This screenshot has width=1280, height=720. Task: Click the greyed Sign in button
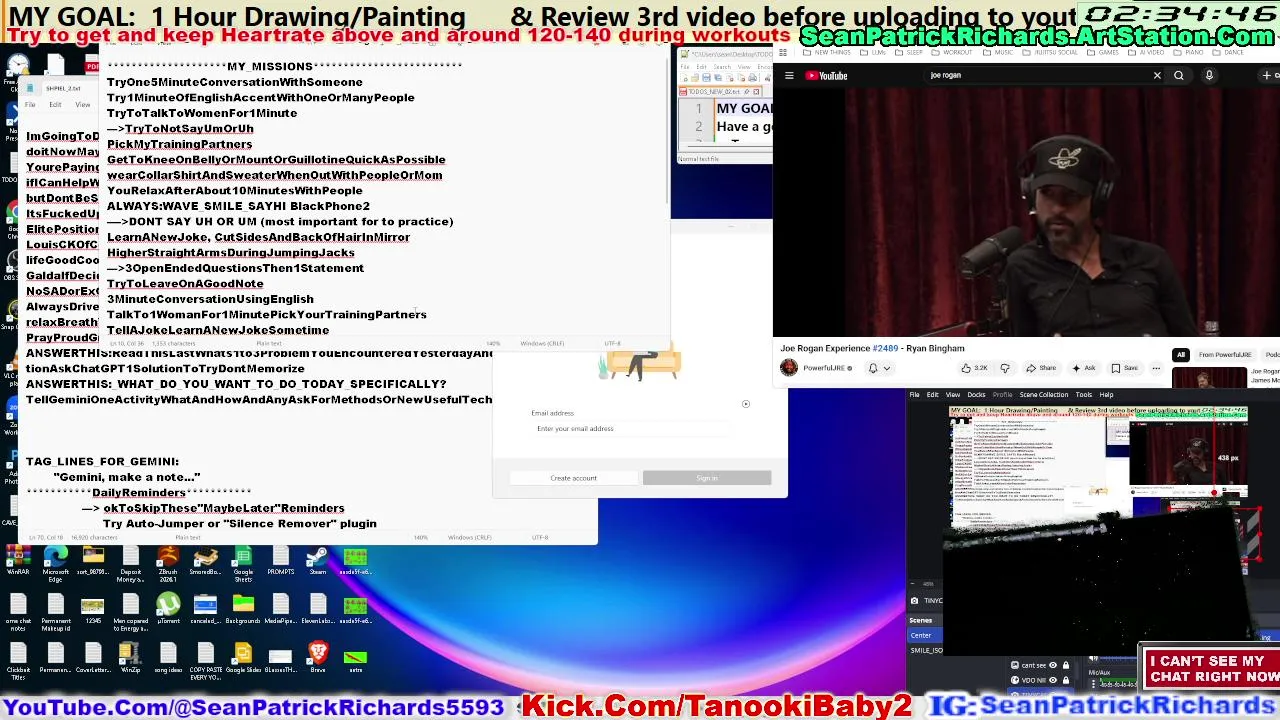(x=707, y=478)
